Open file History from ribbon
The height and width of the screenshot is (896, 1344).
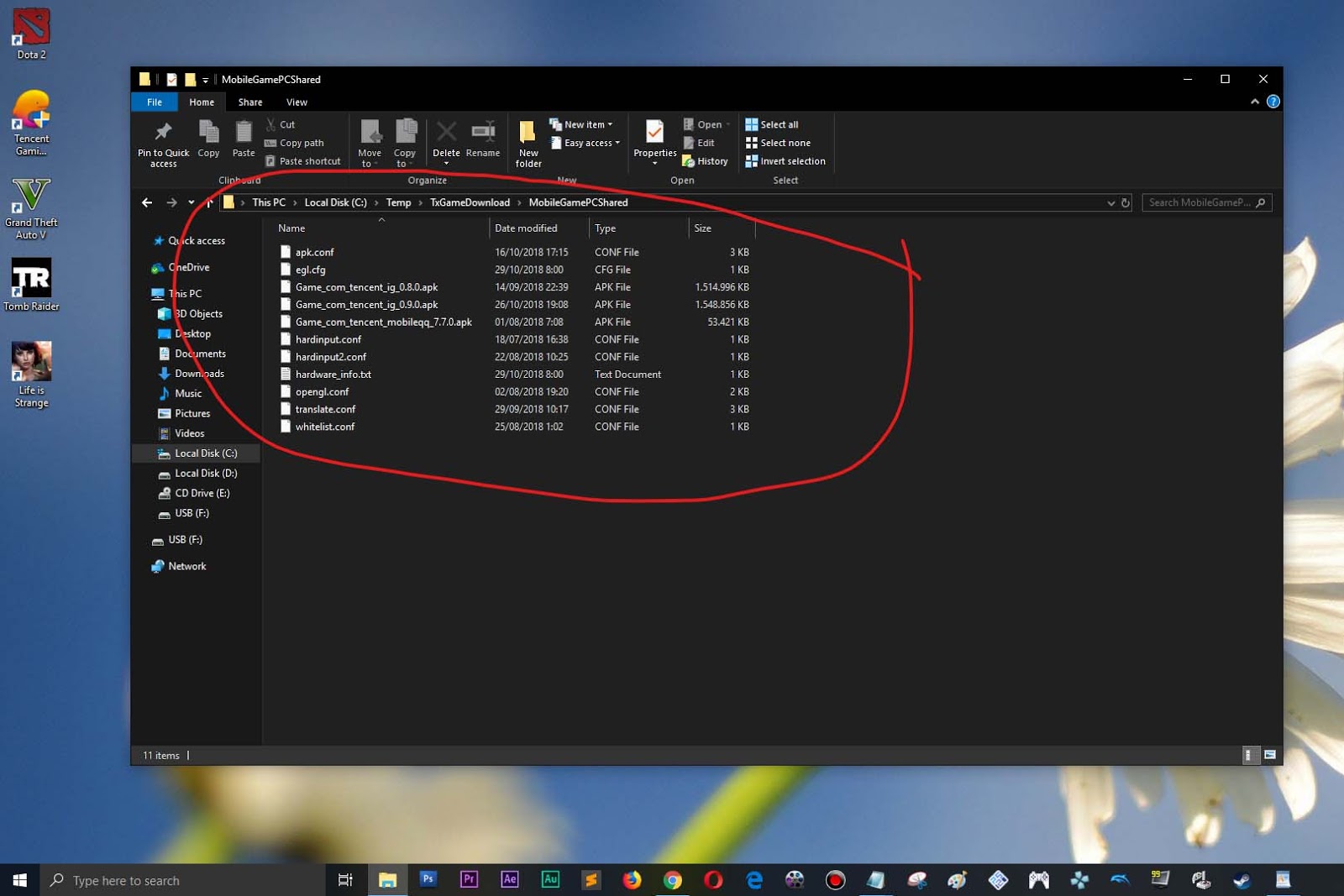(706, 161)
